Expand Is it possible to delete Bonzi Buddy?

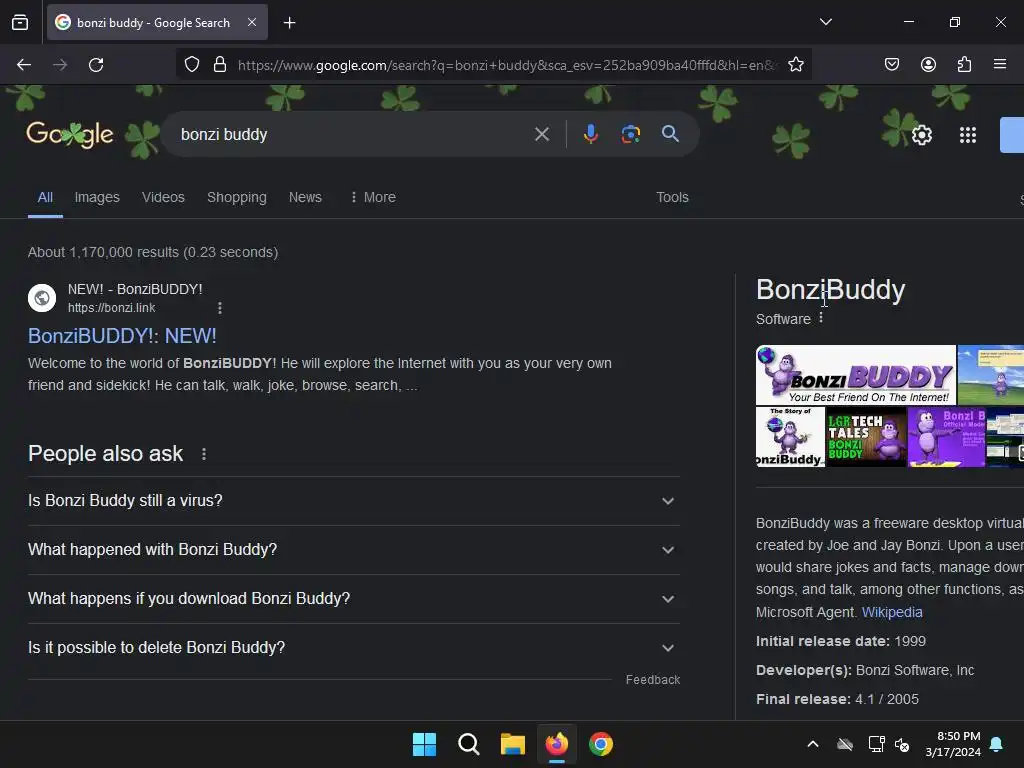(x=353, y=648)
